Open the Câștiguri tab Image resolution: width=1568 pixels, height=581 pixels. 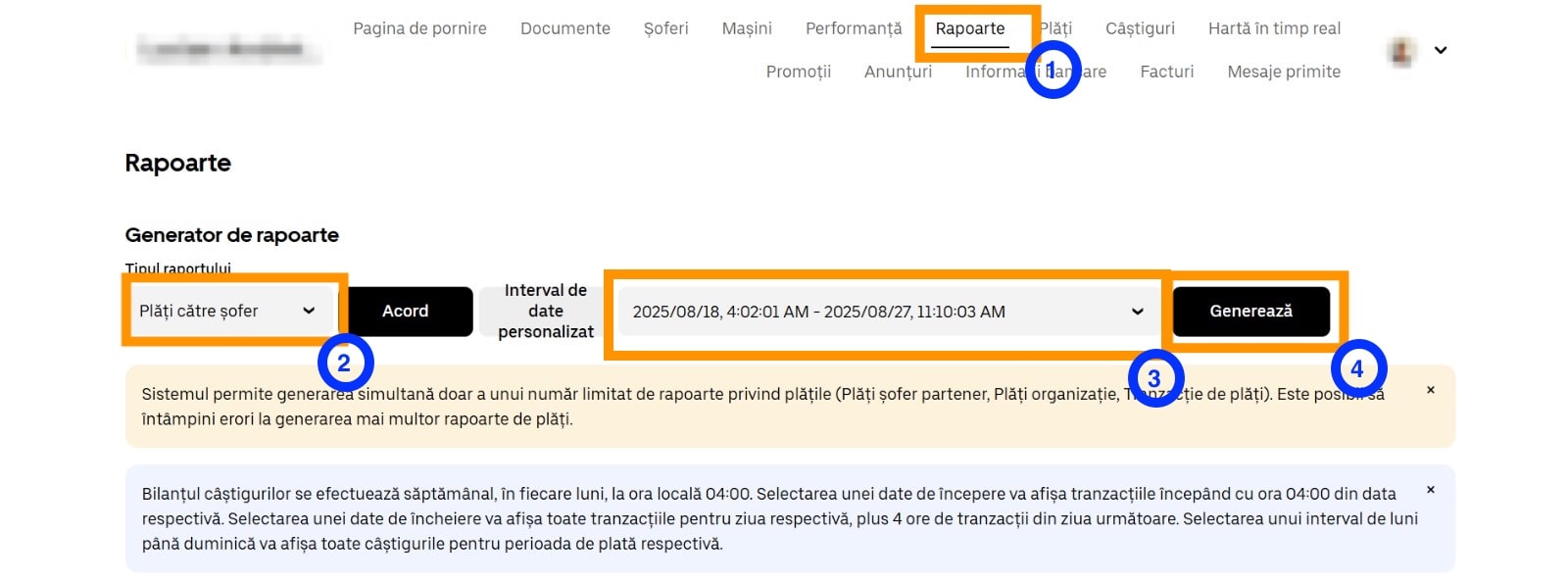point(1140,28)
